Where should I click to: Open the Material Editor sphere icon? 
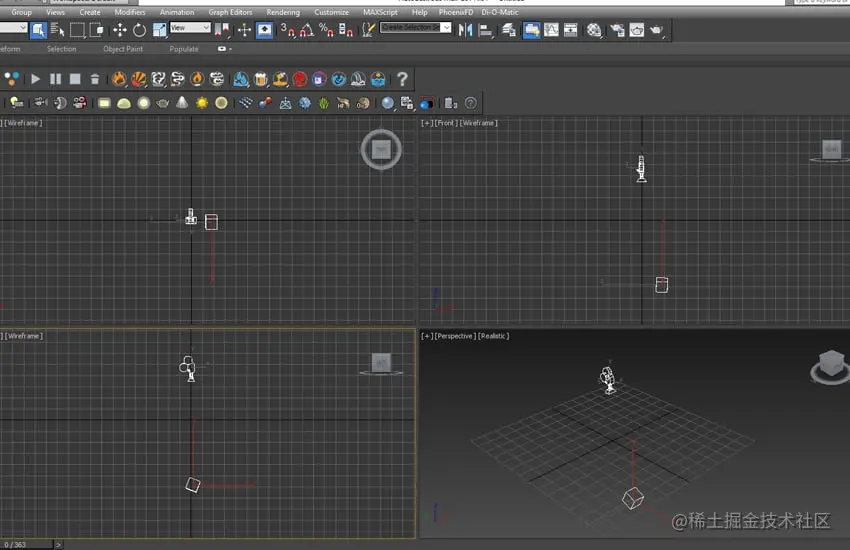(x=594, y=30)
